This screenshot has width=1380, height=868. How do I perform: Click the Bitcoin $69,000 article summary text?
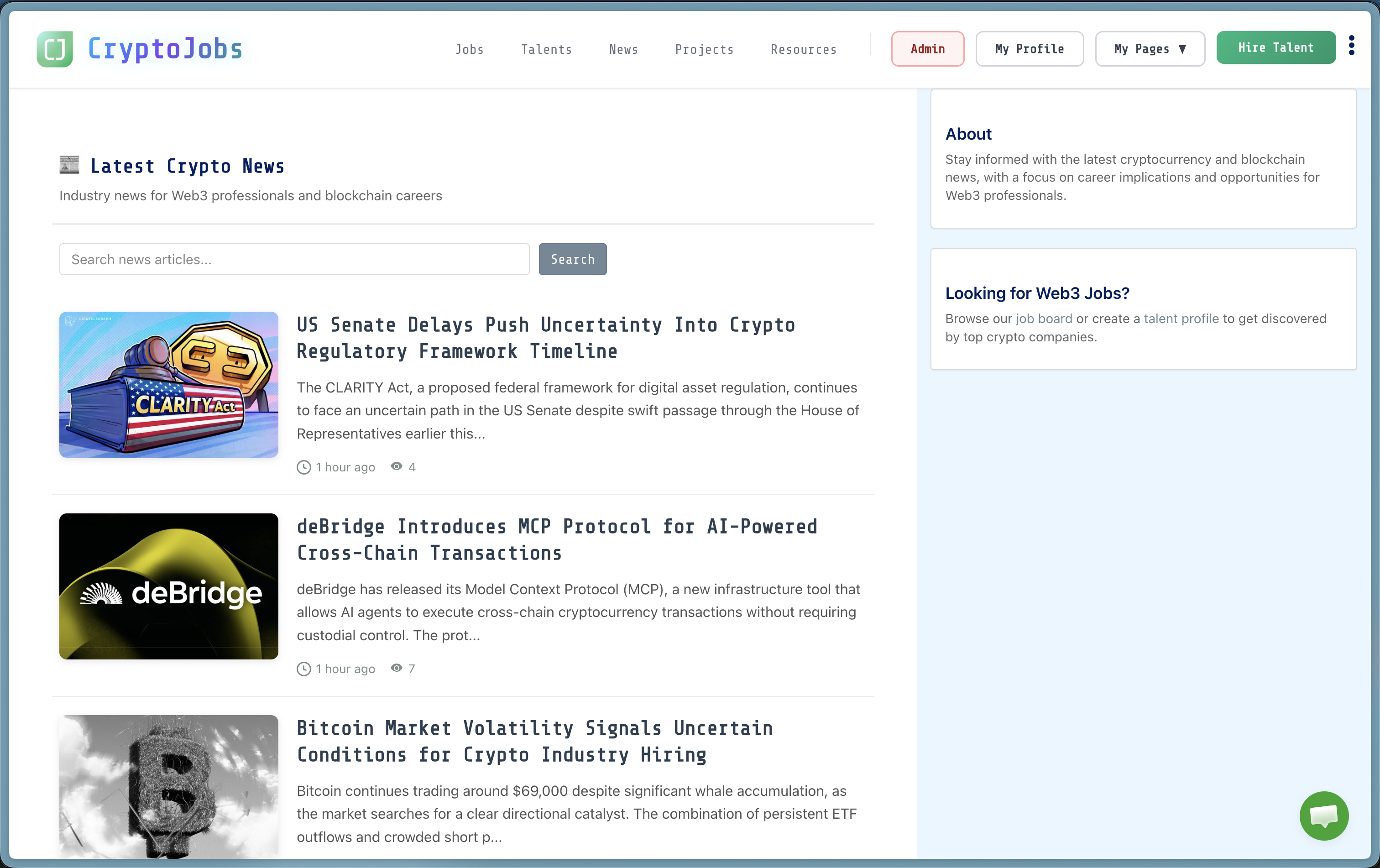tap(576, 814)
